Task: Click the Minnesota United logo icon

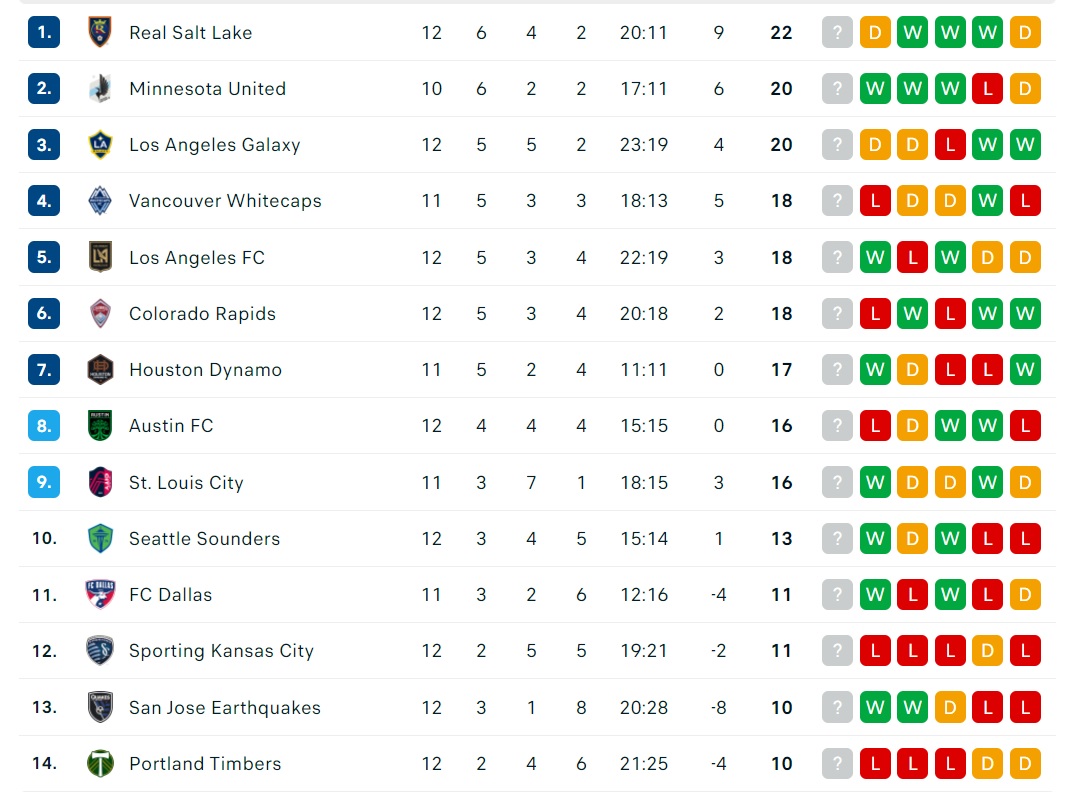Action: pyautogui.click(x=100, y=88)
